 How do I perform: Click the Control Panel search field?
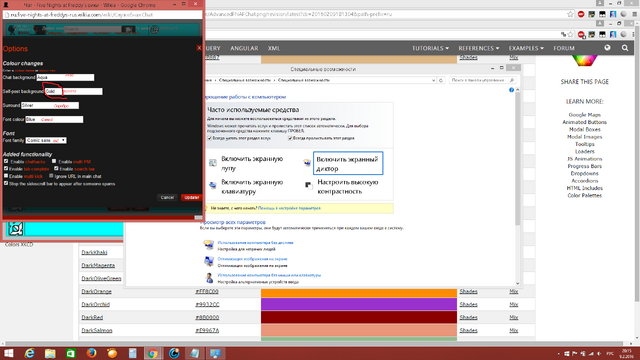pyautogui.click(x=482, y=80)
